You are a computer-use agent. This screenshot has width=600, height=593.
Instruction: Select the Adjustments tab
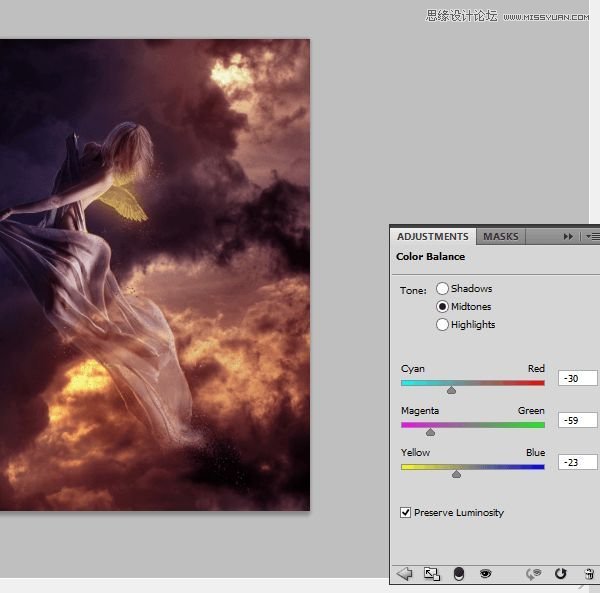(x=433, y=236)
